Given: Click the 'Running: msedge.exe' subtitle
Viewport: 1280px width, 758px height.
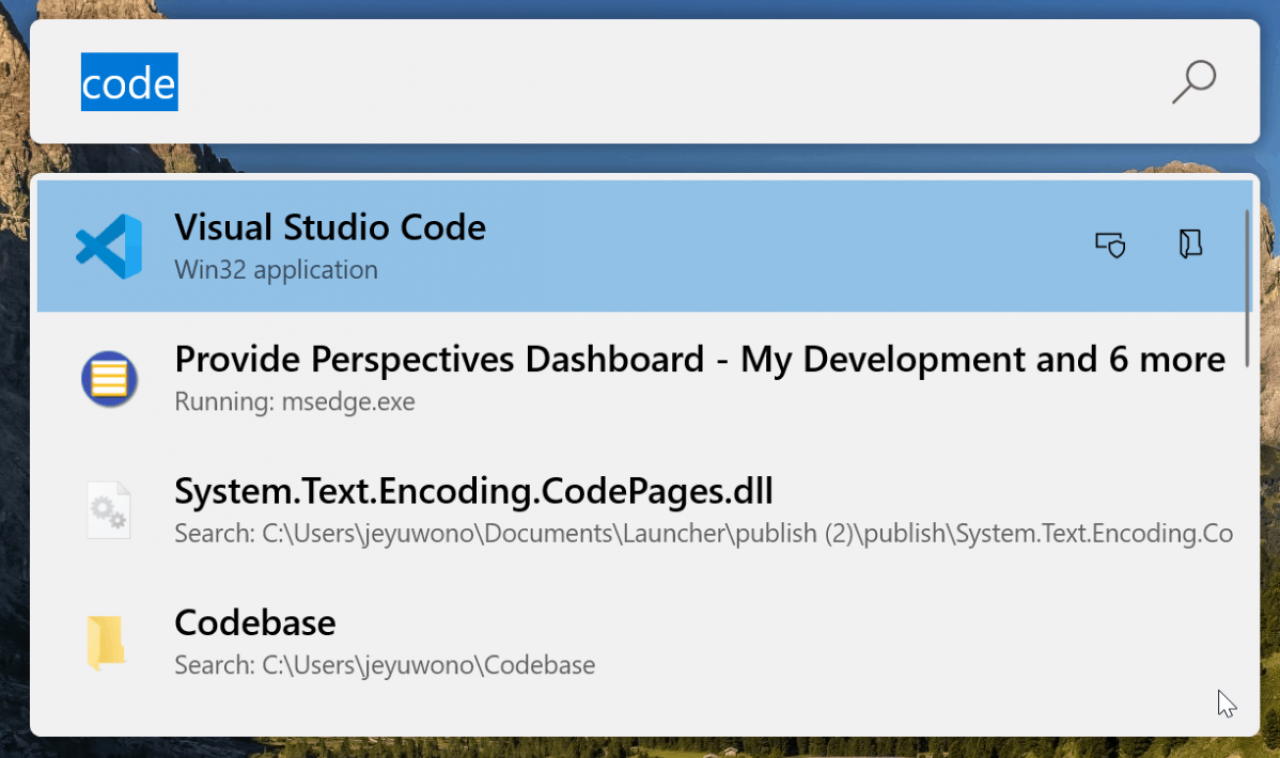Looking at the screenshot, I should coord(294,402).
